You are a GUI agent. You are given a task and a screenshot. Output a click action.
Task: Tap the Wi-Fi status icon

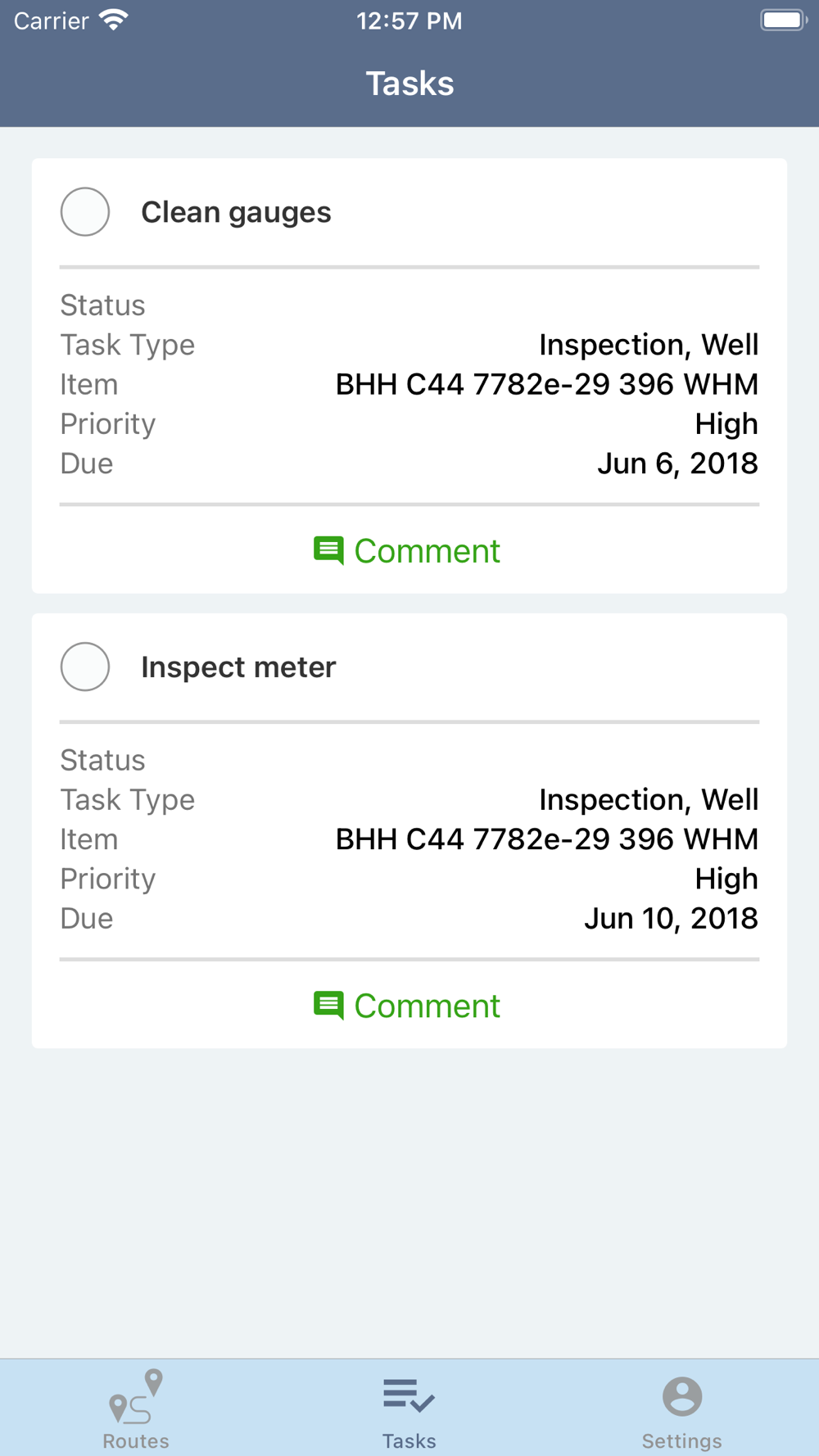click(114, 20)
